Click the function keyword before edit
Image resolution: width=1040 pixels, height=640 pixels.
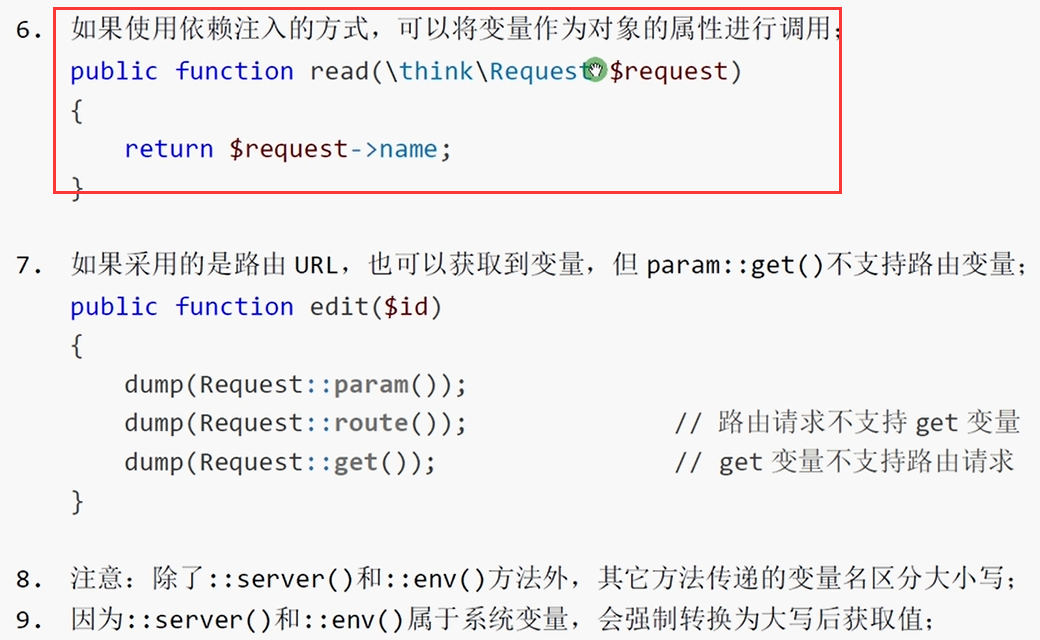234,306
